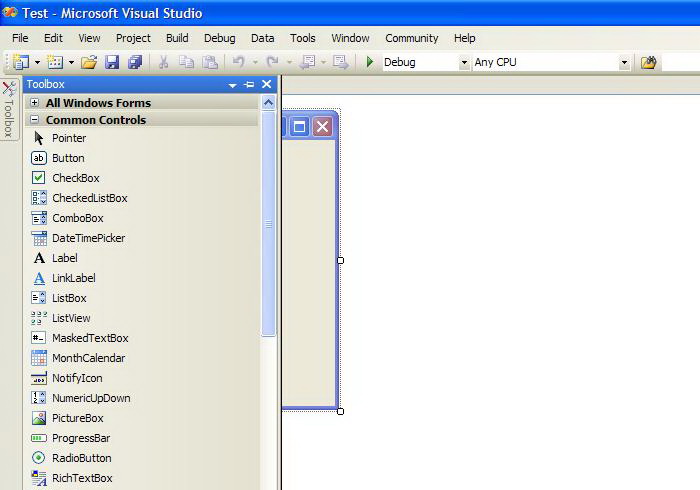Open the Community menu

[412, 38]
